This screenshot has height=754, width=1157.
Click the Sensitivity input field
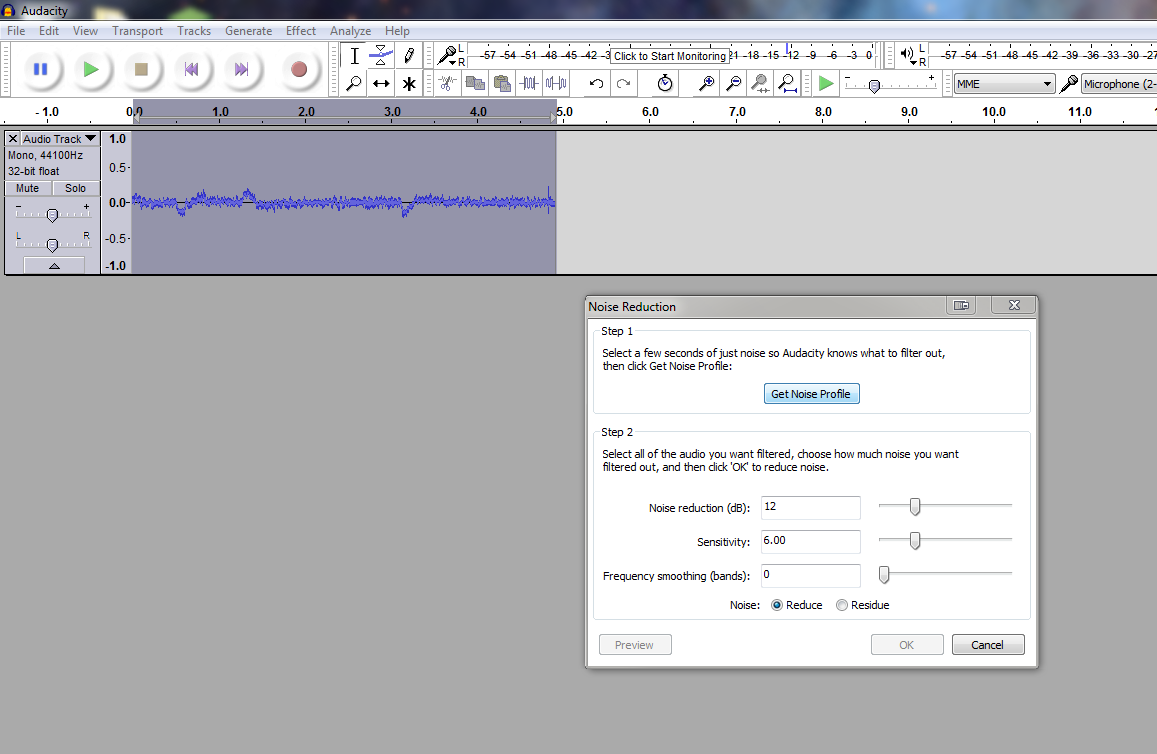tap(810, 542)
